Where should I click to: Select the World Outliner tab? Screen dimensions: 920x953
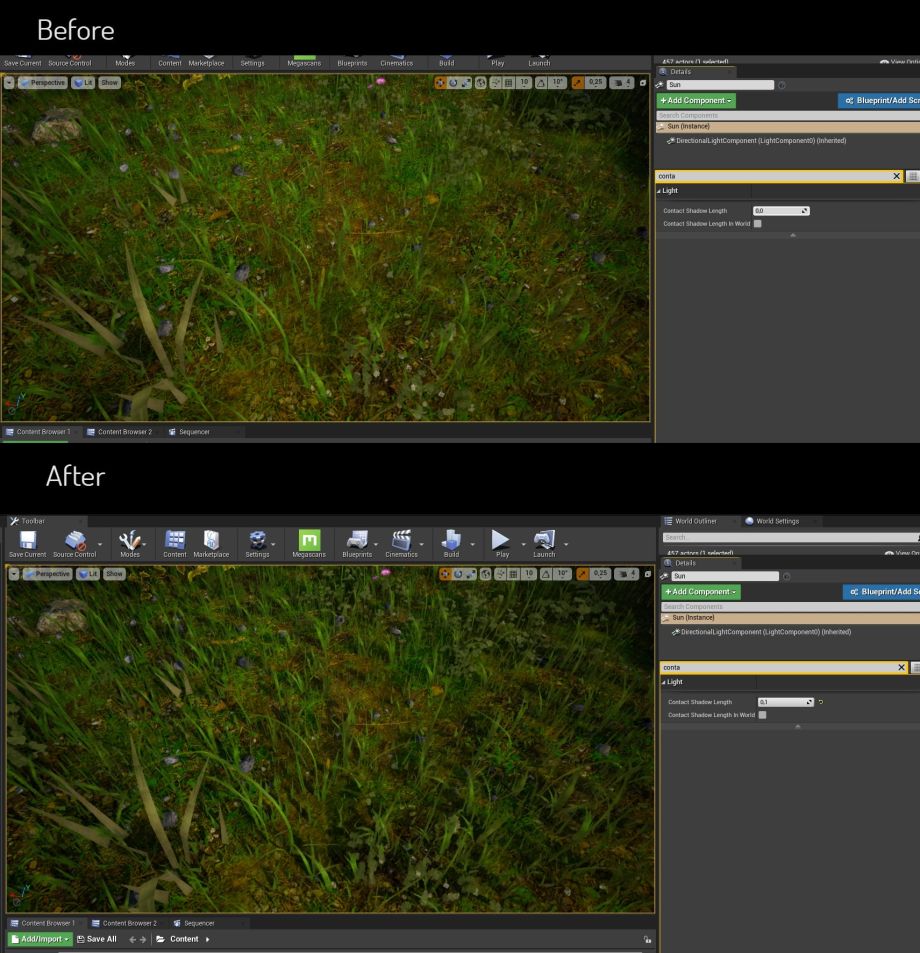(x=696, y=521)
